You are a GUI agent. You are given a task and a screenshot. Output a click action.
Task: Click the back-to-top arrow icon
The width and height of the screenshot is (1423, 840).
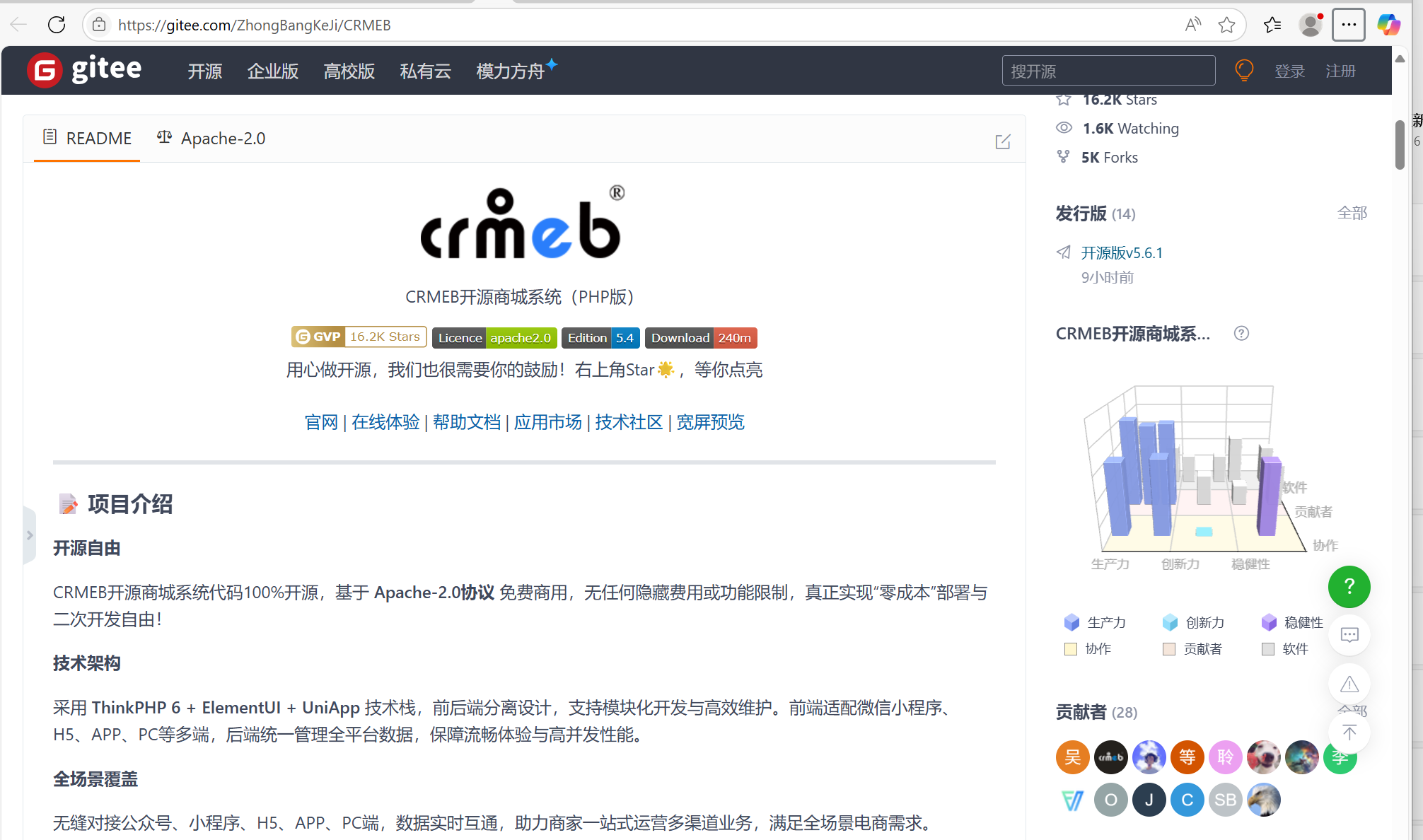(x=1349, y=733)
